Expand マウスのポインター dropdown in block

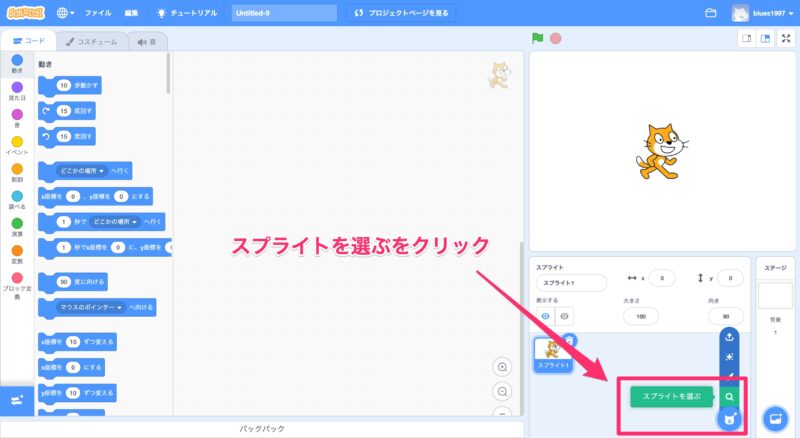click(90, 307)
